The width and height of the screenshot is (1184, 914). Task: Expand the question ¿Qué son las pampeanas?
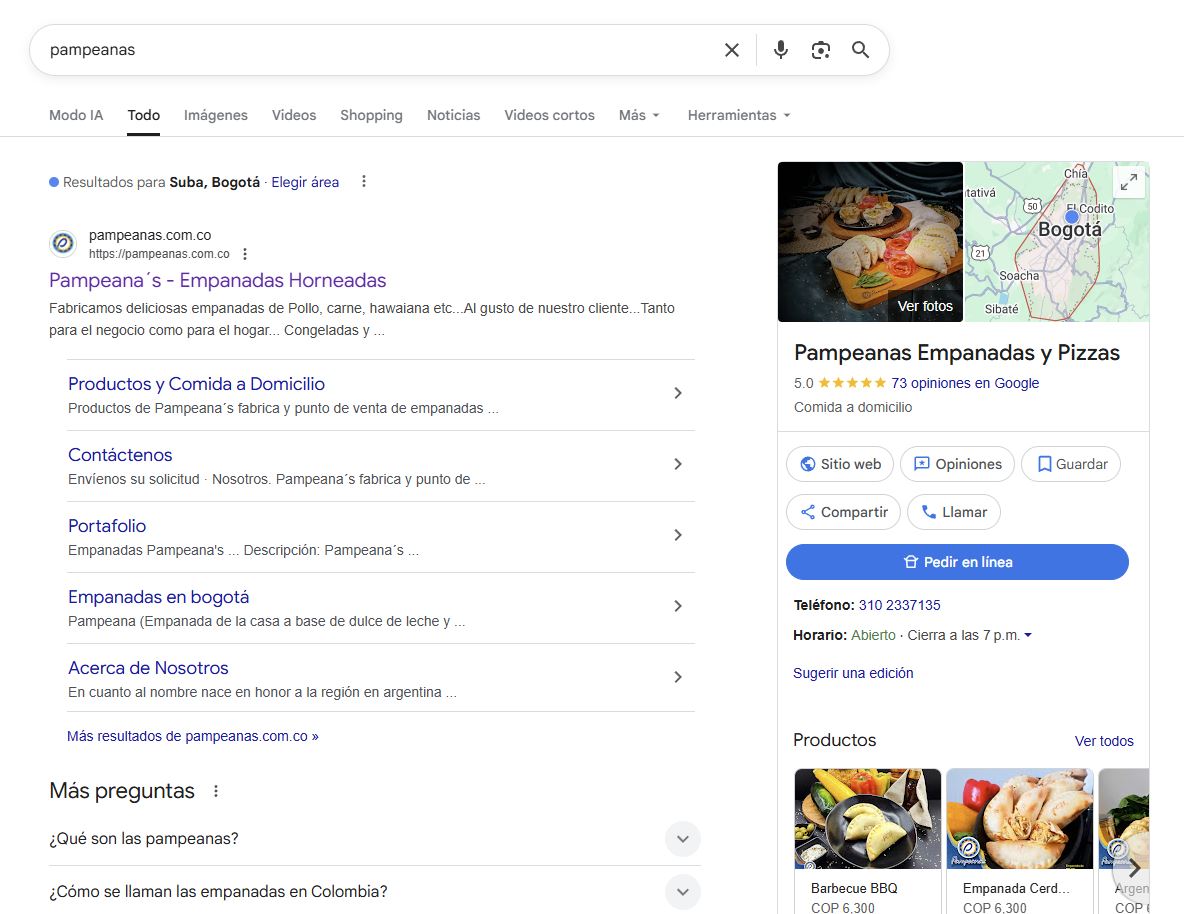(x=683, y=838)
